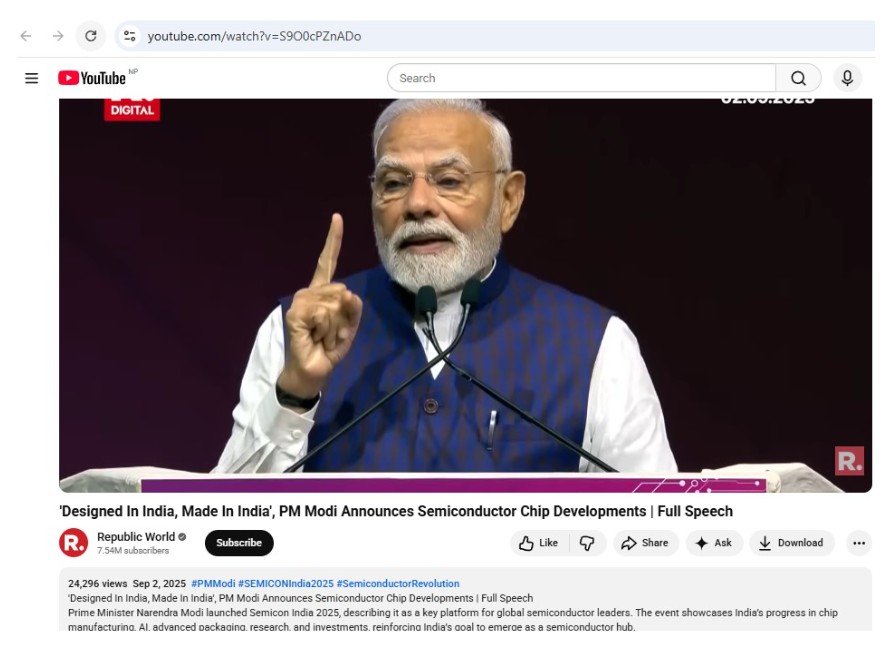Reload the page in browser
Screen dimensions: 883x653
point(90,36)
